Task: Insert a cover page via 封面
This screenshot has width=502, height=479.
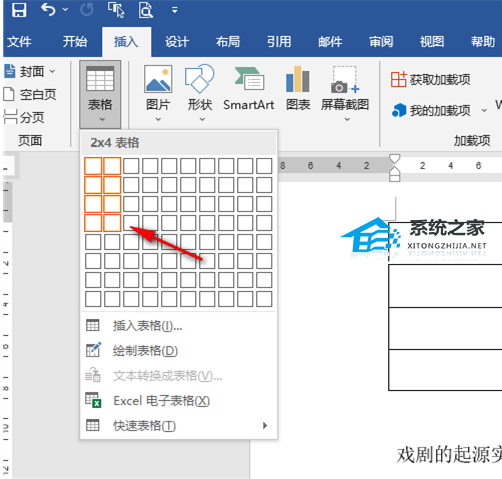Action: coord(29,71)
